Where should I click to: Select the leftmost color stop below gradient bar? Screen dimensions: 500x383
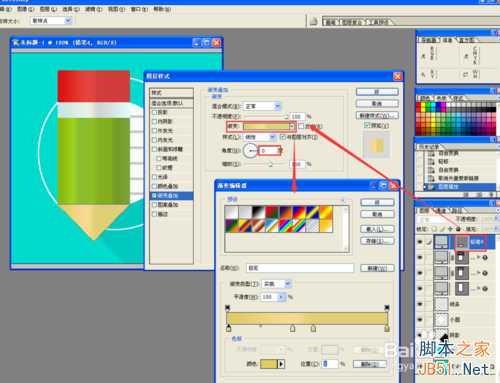[229, 328]
